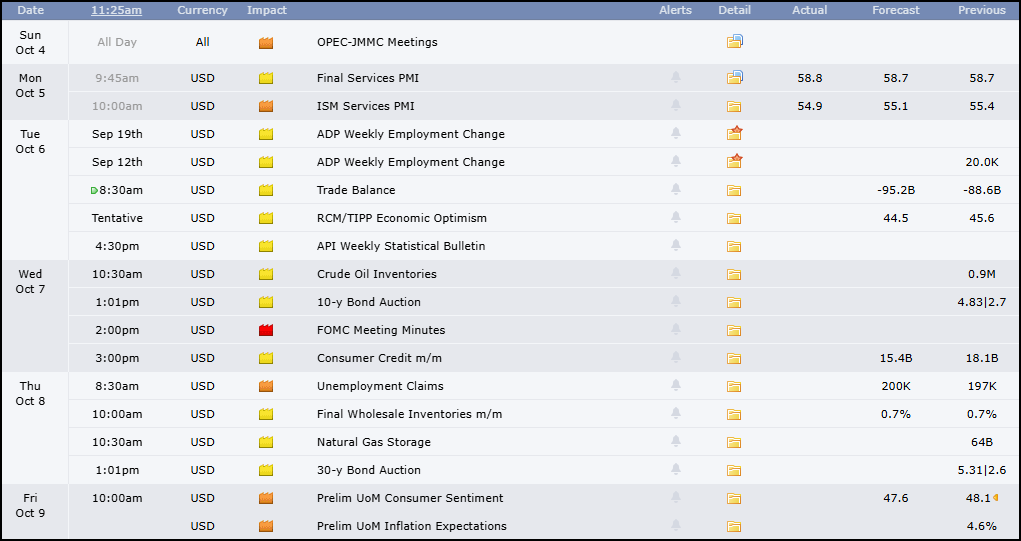Click the Currency column header
Screen dimensions: 1021x541
pos(203,10)
